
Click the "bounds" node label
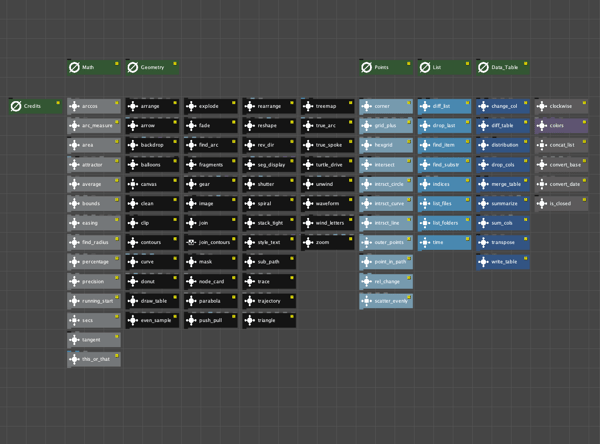coord(91,203)
